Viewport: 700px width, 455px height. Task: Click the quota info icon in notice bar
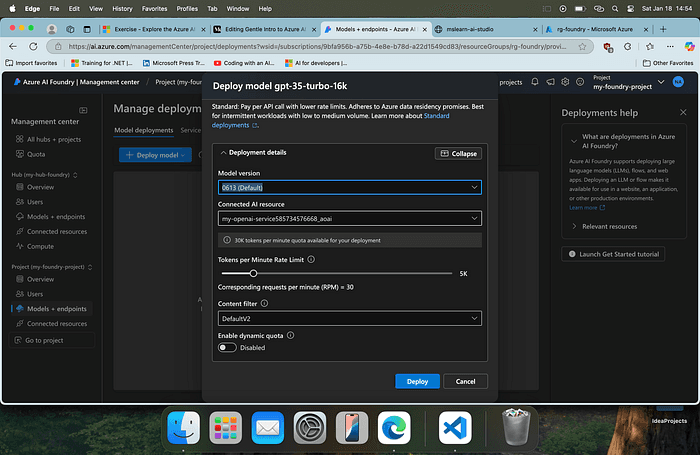coord(227,240)
